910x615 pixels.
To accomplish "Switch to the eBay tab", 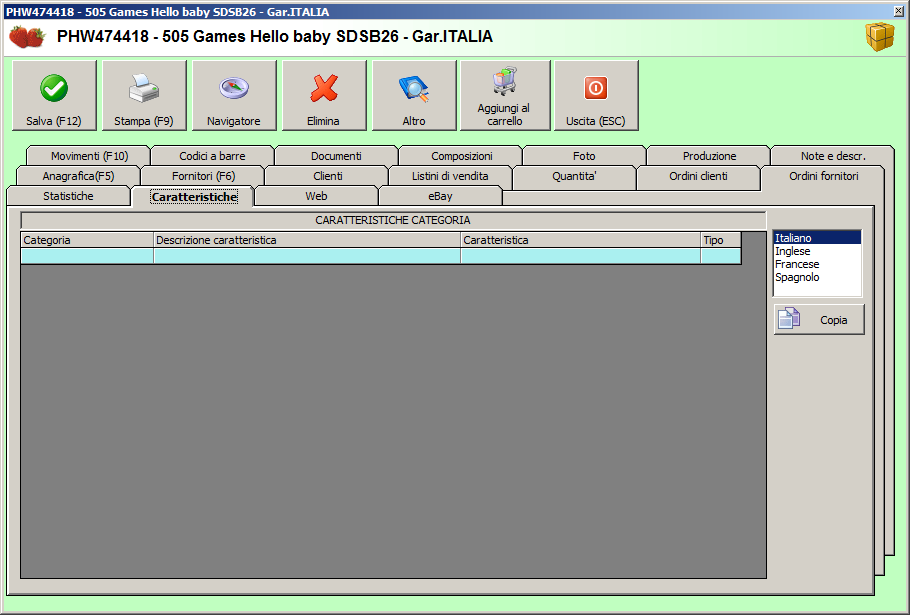I will [x=440, y=196].
